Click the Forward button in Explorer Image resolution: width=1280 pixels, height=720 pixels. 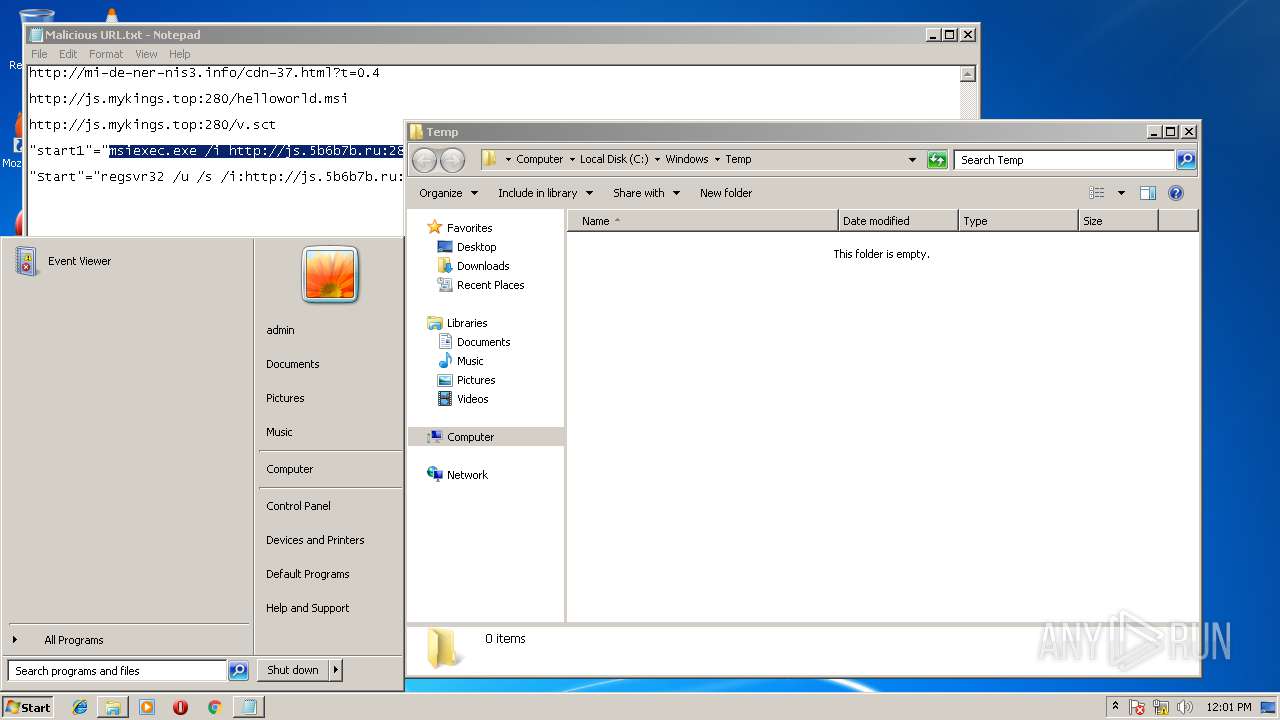(452, 159)
